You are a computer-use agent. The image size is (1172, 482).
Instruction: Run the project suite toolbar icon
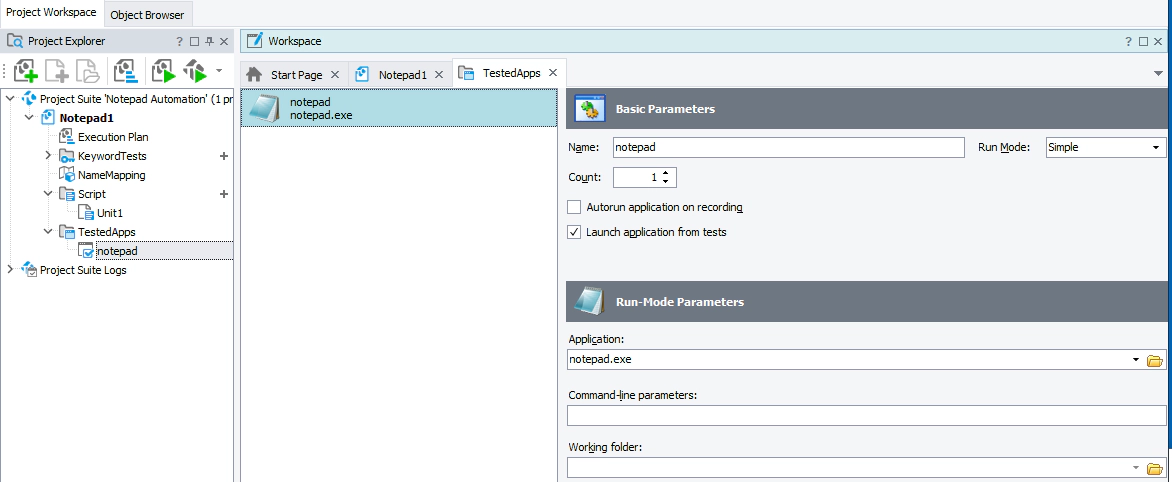pos(194,71)
